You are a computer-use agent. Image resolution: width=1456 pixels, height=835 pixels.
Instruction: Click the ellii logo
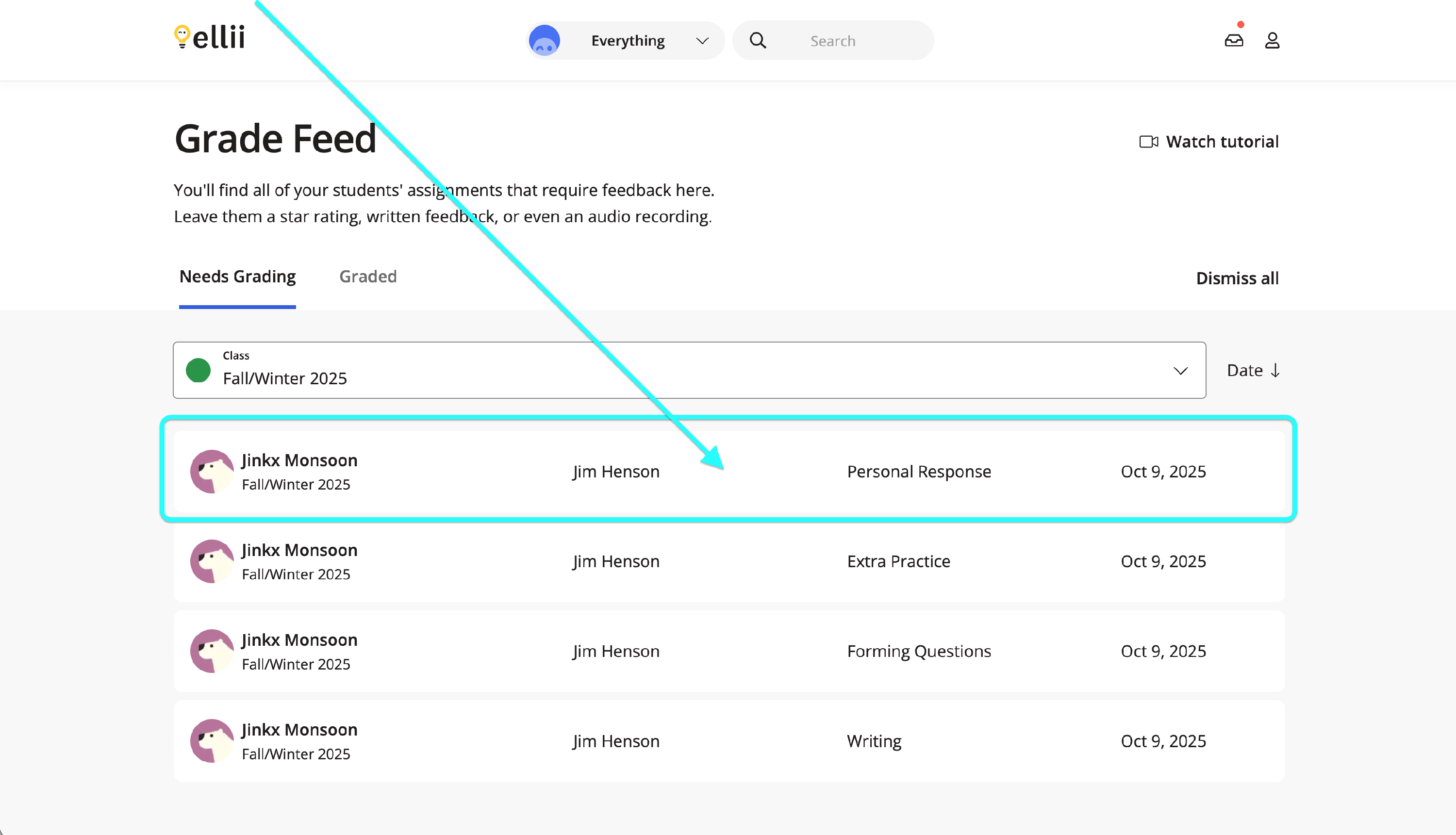click(x=209, y=37)
